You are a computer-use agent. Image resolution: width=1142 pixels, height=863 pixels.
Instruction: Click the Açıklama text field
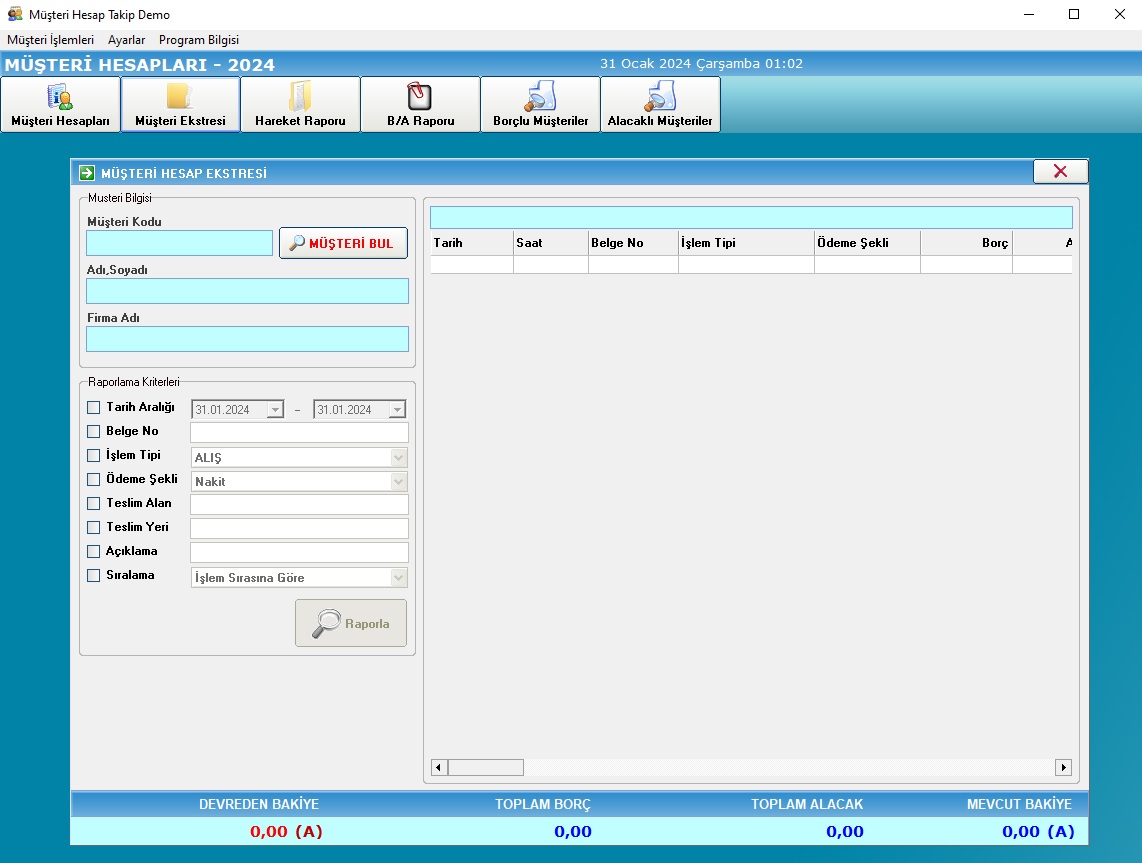pyautogui.click(x=299, y=553)
